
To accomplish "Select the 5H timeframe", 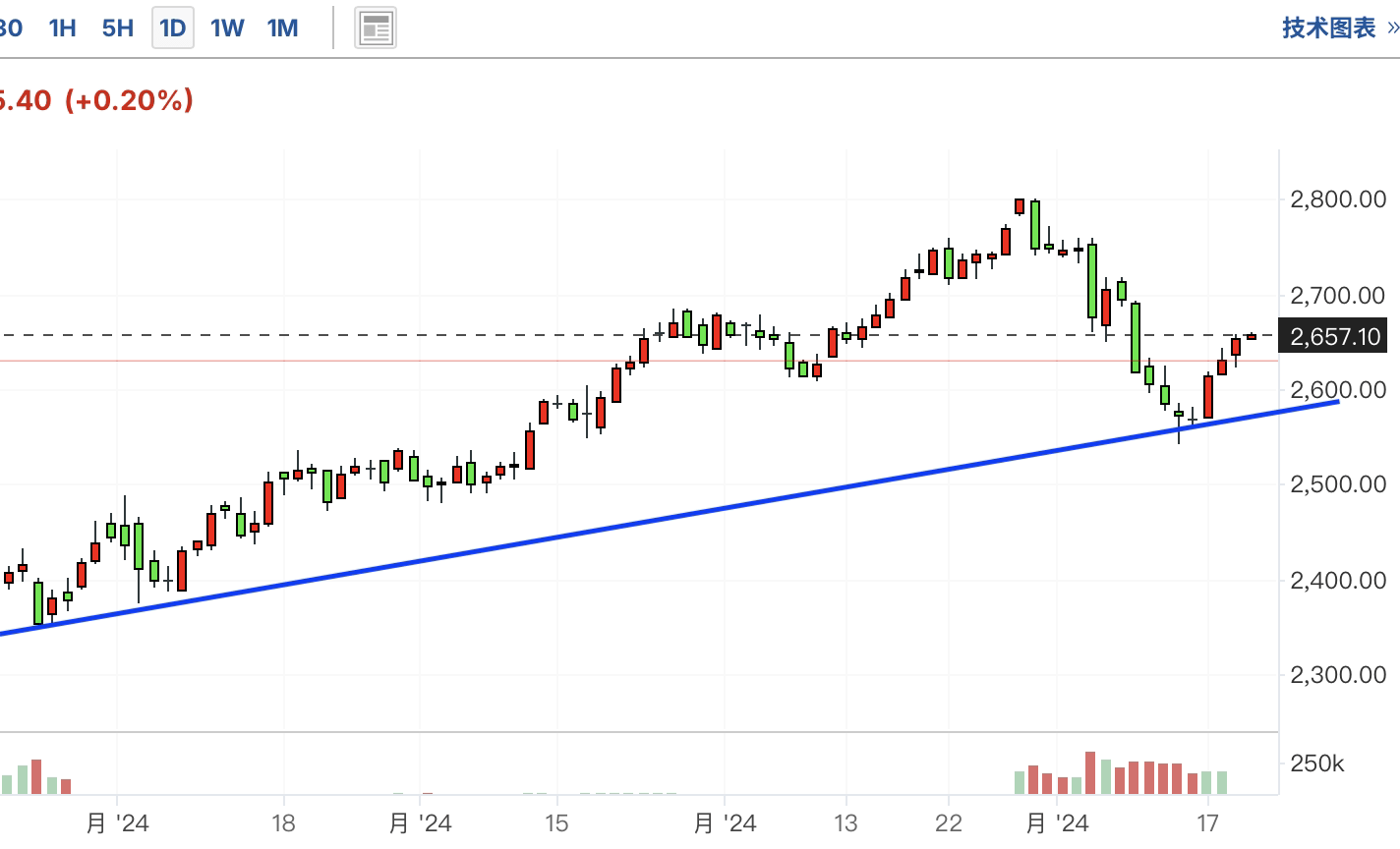I will 118,28.
